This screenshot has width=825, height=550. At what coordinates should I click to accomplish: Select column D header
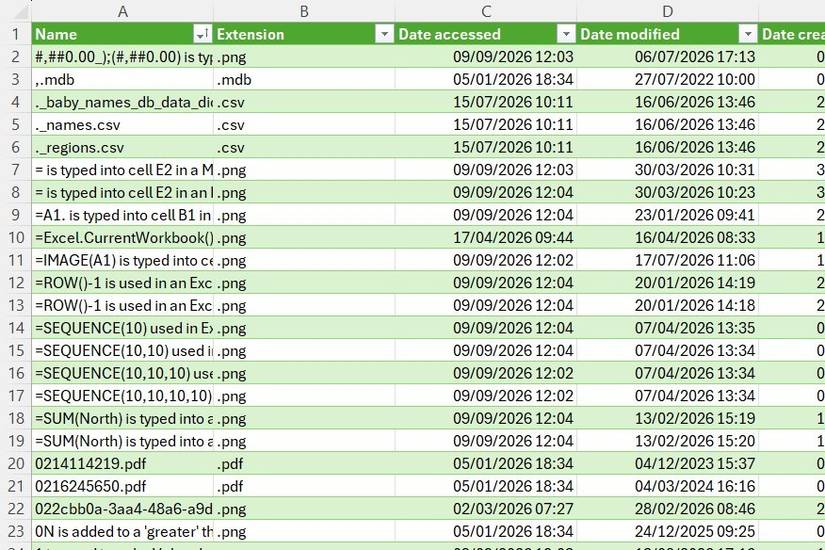coord(667,11)
